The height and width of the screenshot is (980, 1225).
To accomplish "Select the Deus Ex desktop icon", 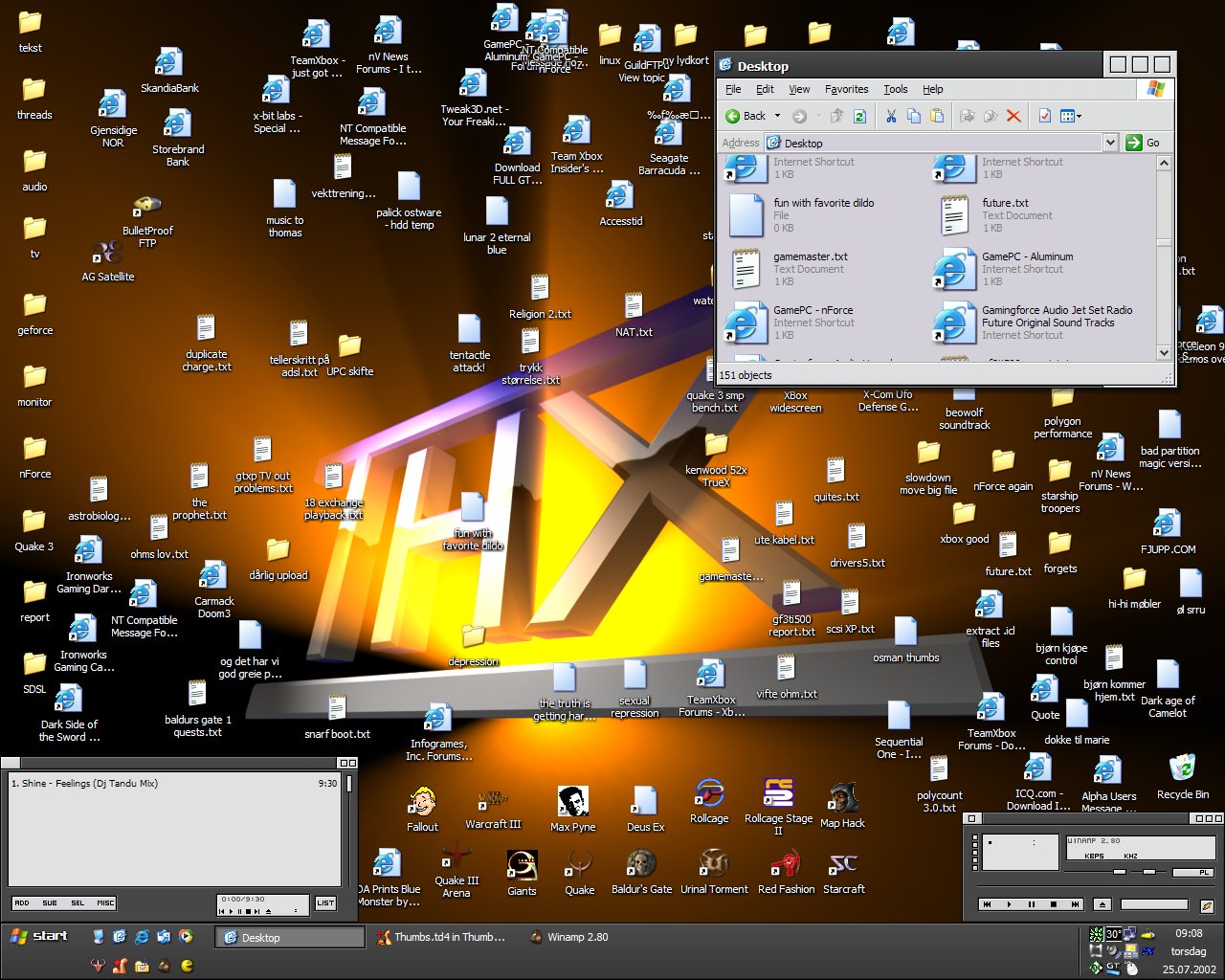I will (x=645, y=810).
